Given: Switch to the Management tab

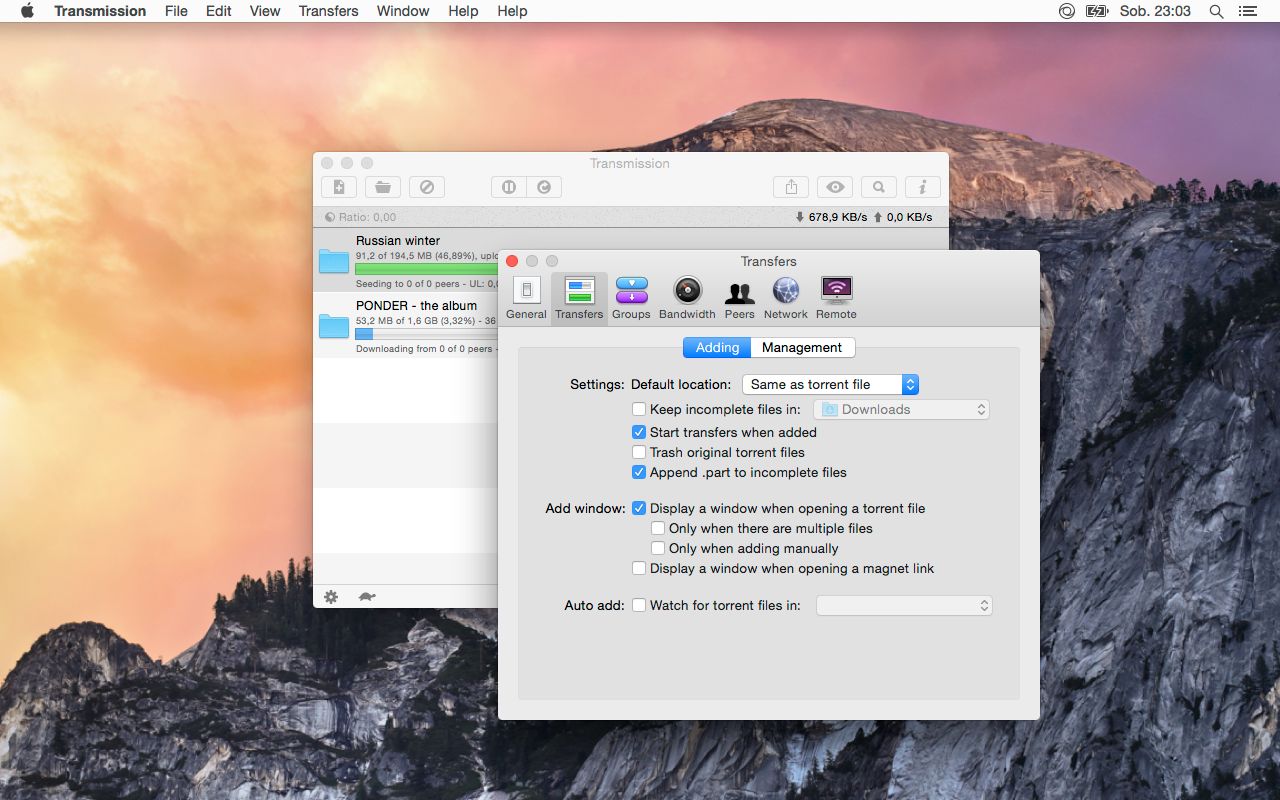Looking at the screenshot, I should 802,347.
